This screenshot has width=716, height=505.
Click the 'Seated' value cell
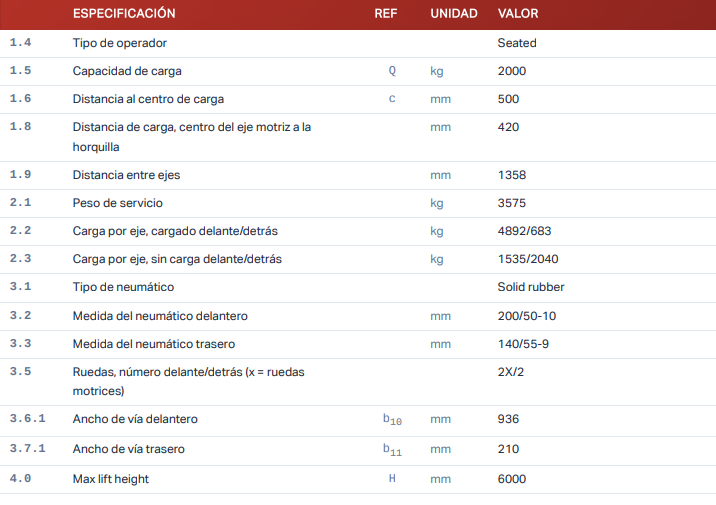(517, 43)
